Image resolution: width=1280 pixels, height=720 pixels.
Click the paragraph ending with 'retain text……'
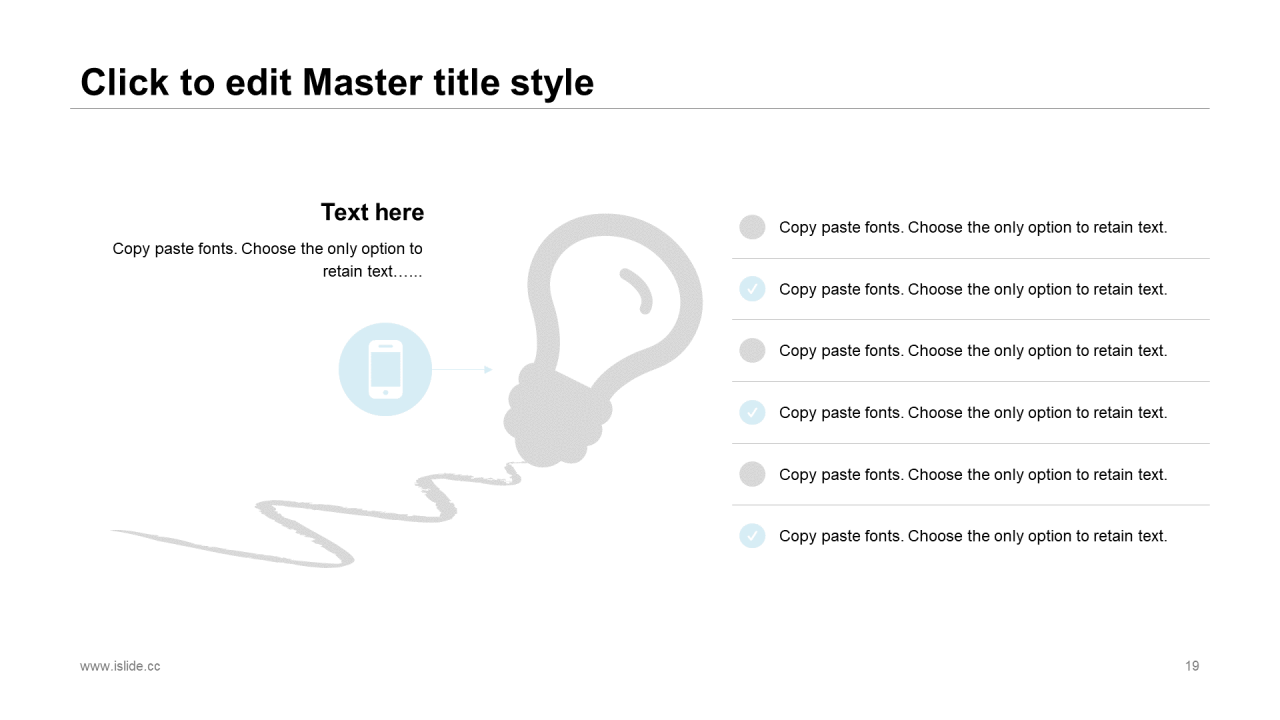click(x=268, y=260)
